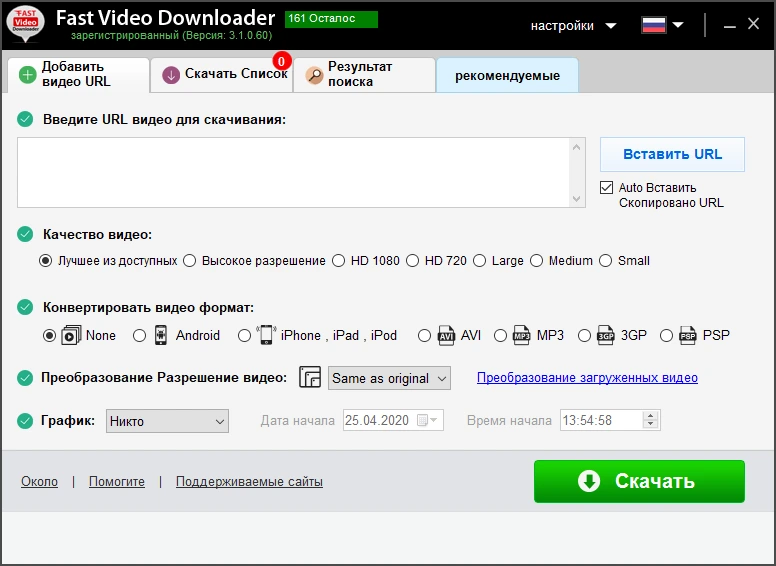This screenshot has height=566, width=776.
Task: Choose the HD 720 quality radio
Action: [413, 261]
